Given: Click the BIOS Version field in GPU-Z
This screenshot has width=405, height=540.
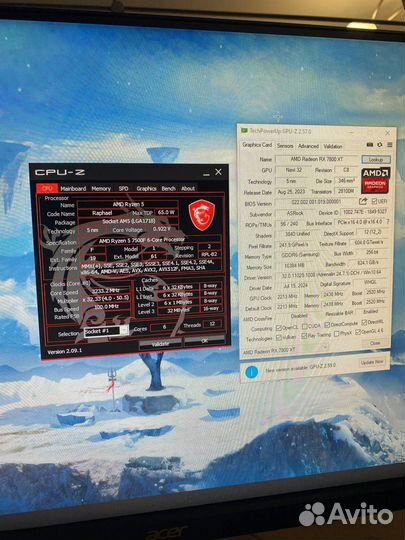Looking at the screenshot, I should 316,202.
